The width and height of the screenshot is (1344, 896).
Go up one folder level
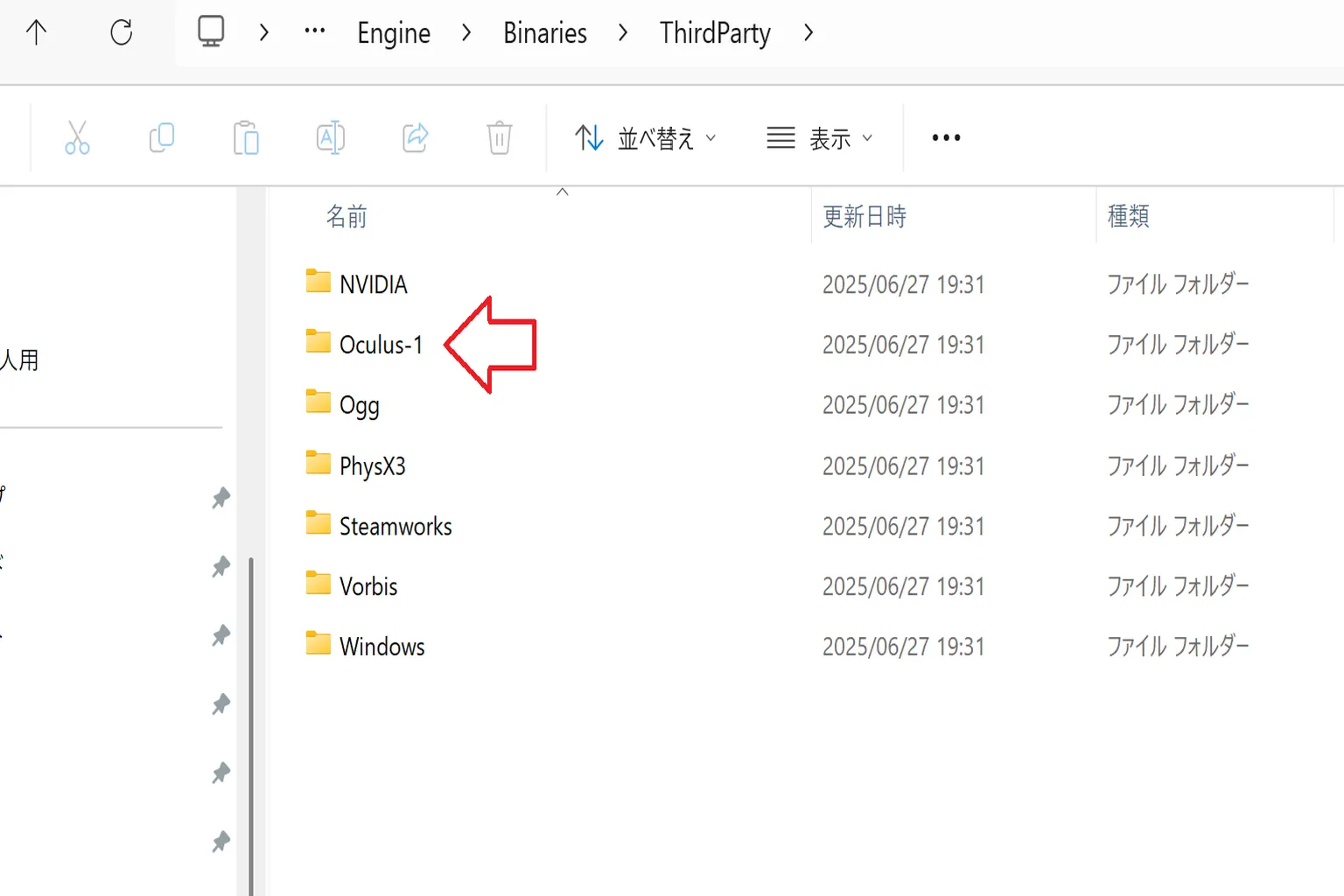36,32
